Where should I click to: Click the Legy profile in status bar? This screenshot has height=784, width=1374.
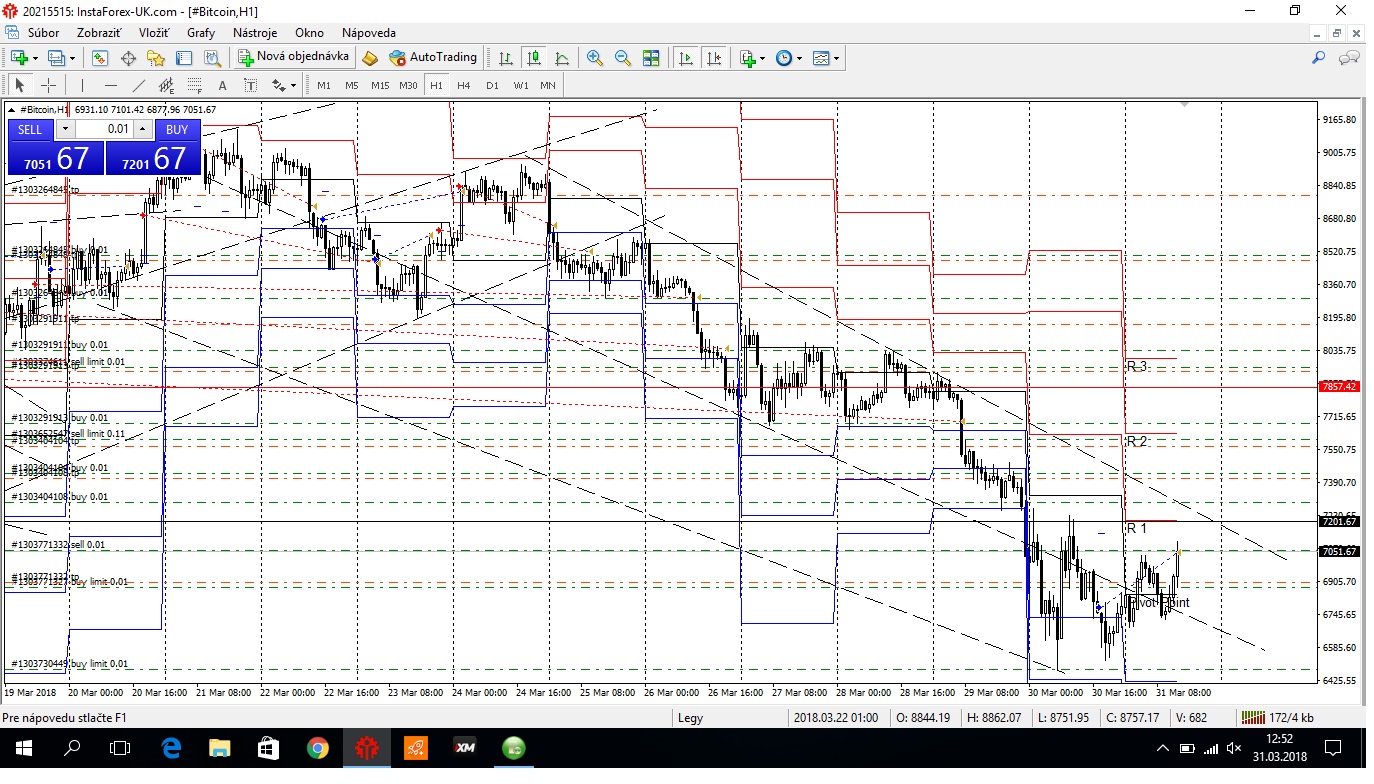[x=690, y=717]
